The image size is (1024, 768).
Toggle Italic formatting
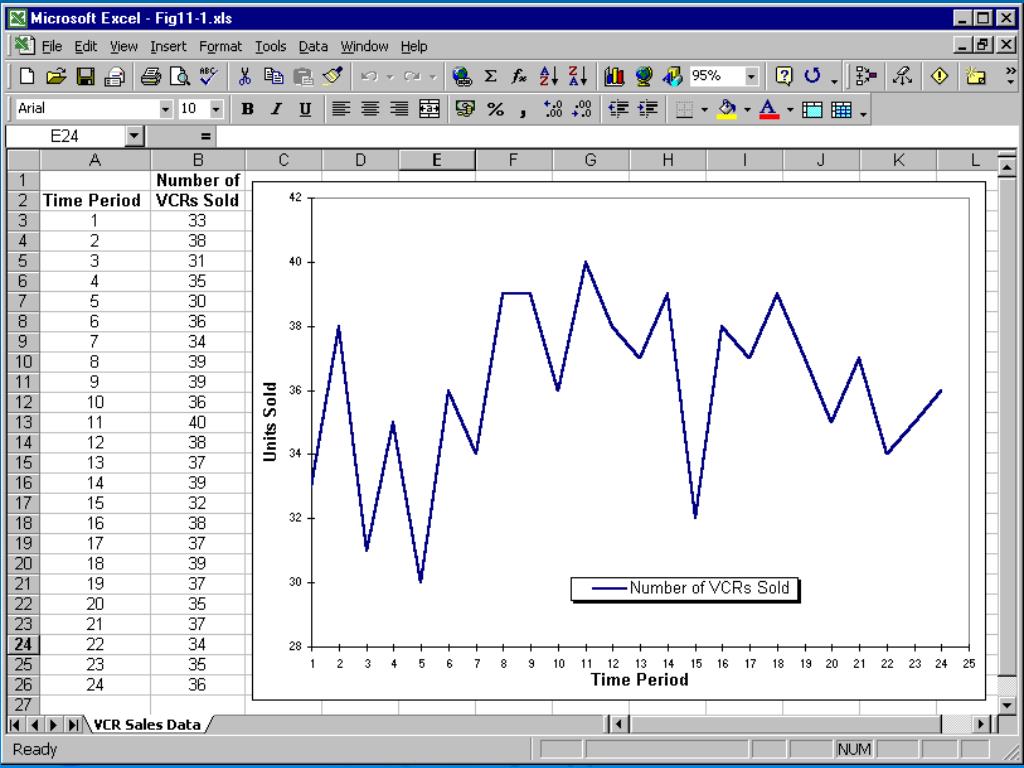276,109
